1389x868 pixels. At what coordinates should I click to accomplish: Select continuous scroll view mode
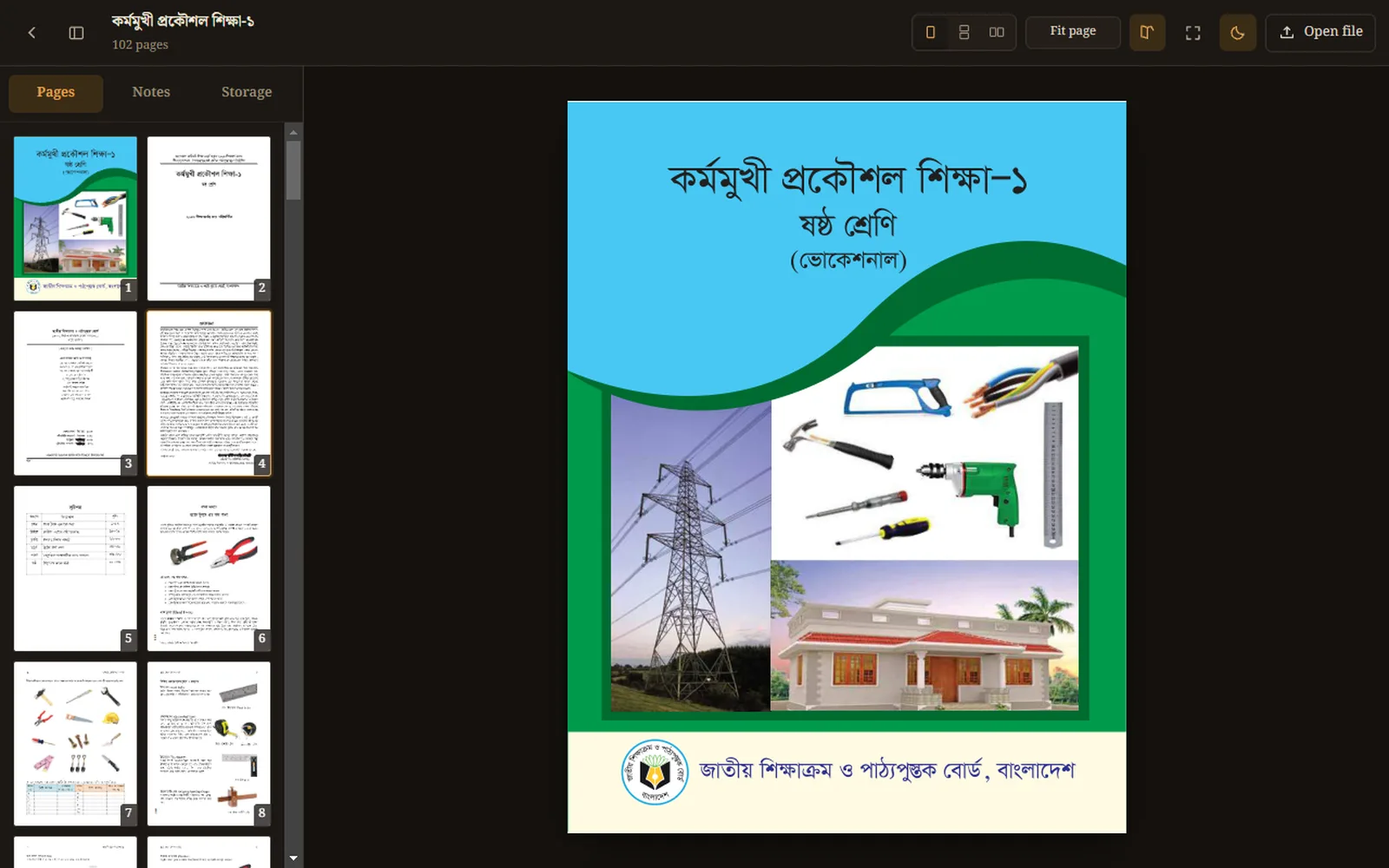[x=964, y=32]
